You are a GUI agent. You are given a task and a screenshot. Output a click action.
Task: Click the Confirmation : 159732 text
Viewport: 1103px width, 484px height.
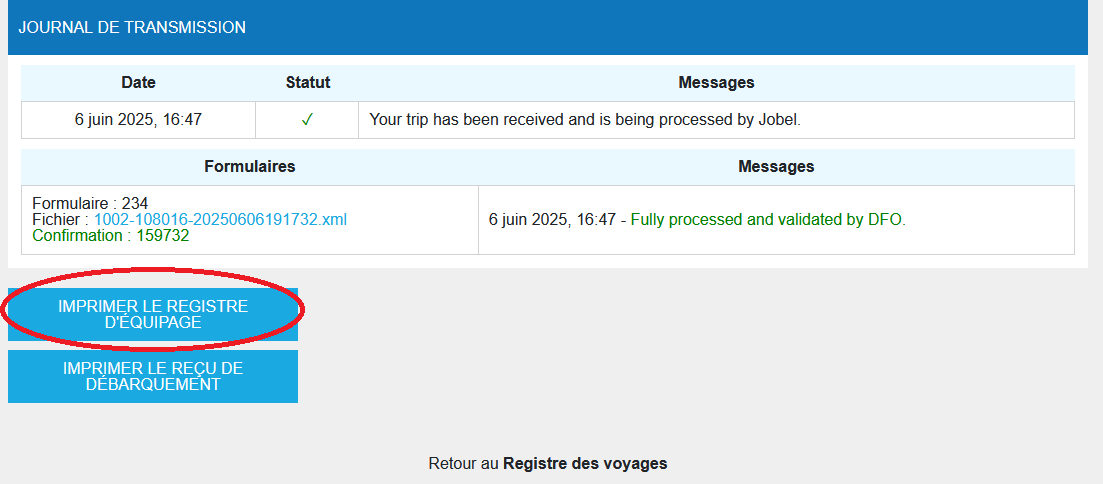[110, 236]
